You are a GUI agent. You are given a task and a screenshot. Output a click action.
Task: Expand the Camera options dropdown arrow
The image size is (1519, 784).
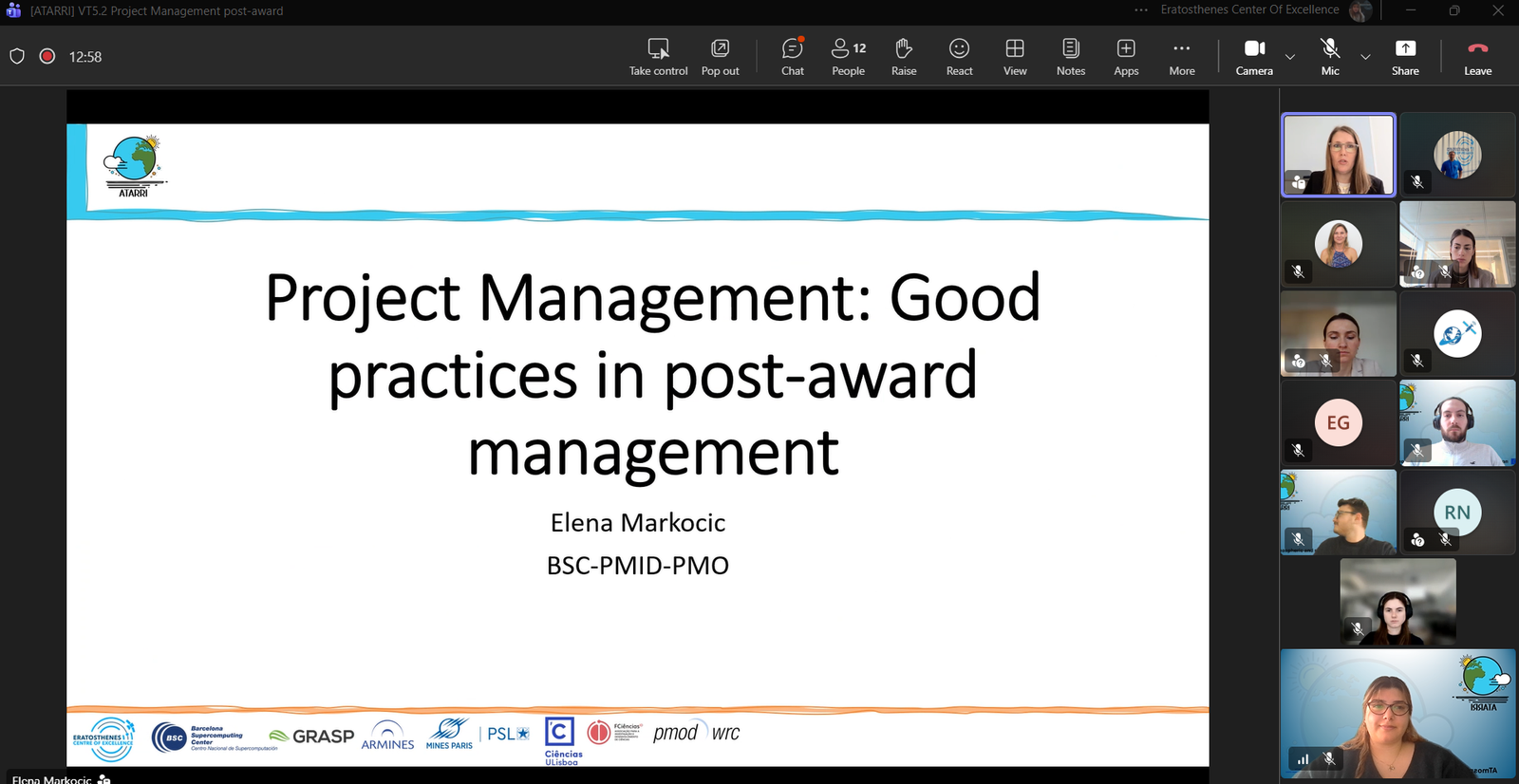point(1290,57)
